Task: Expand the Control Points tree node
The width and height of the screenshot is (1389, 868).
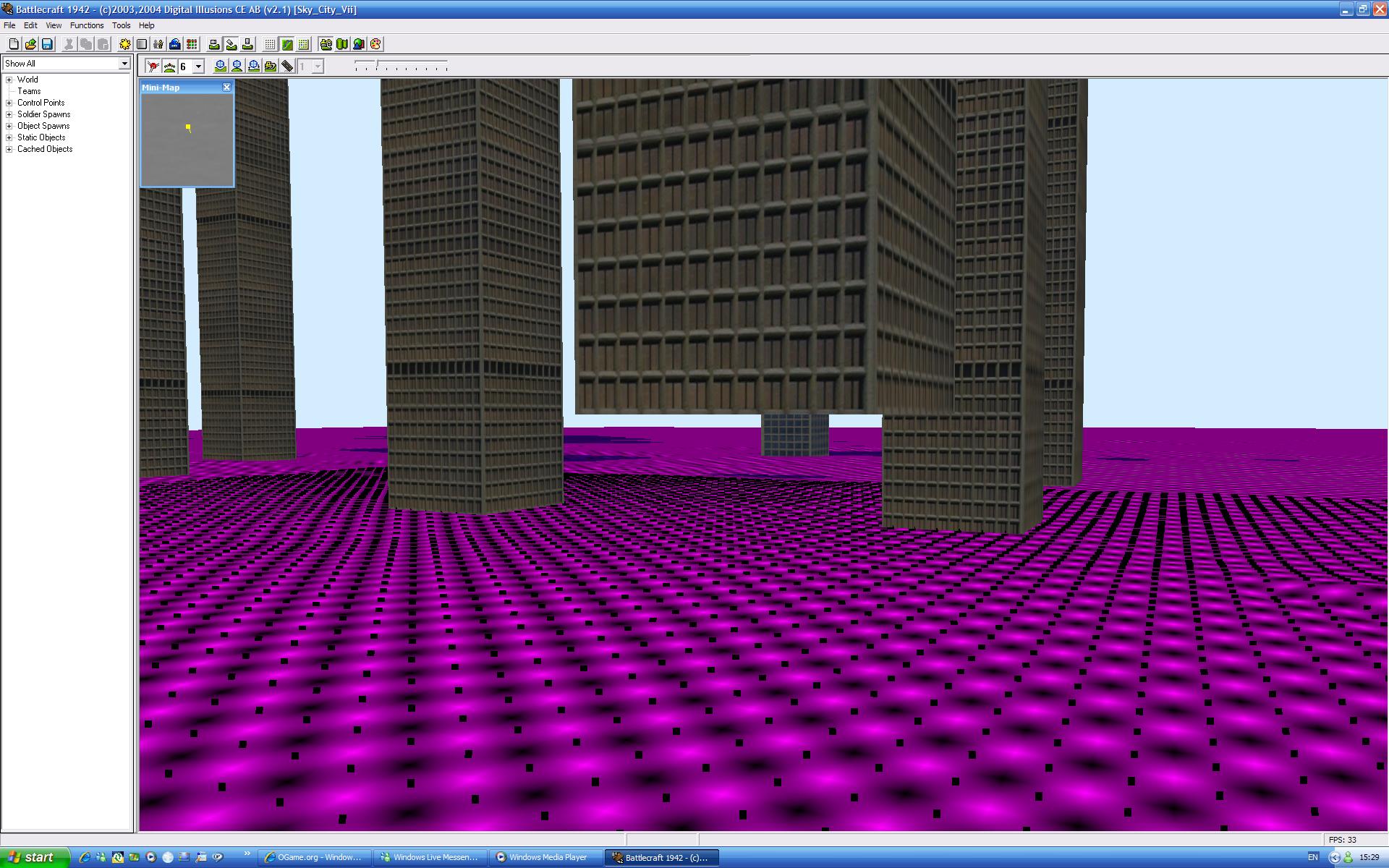Action: coord(9,103)
